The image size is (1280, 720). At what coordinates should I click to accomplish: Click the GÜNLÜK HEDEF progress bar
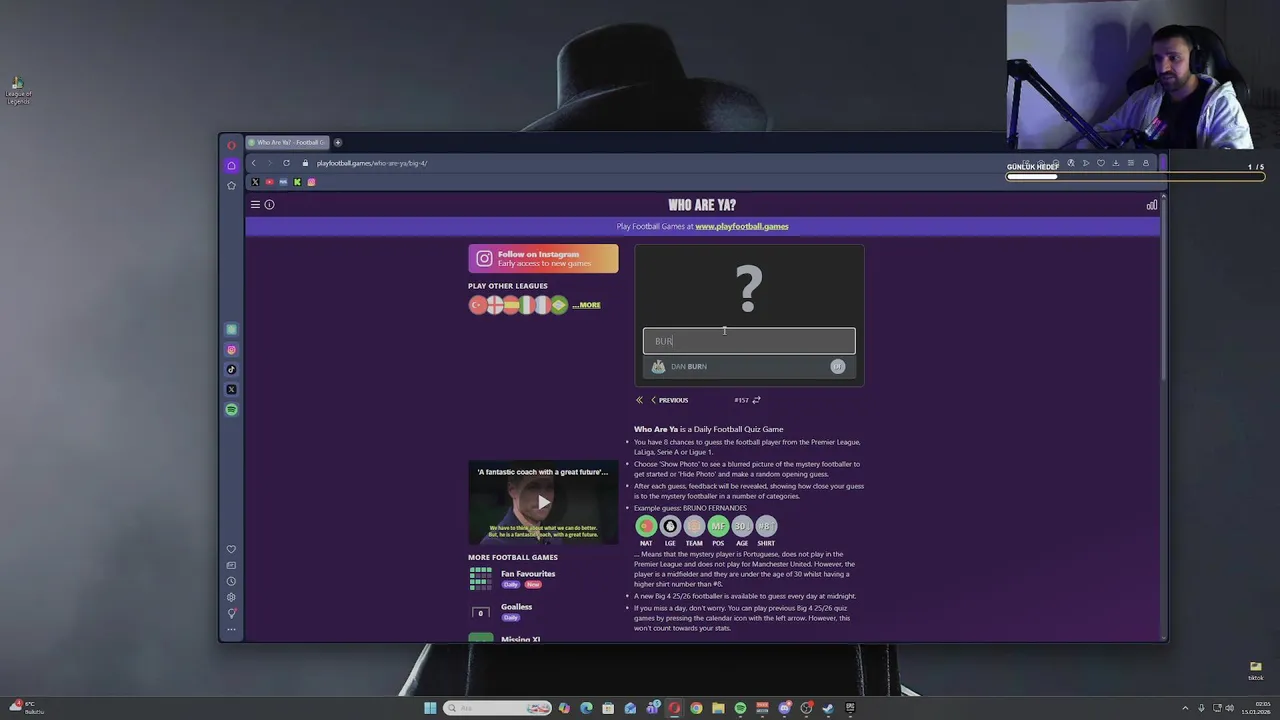point(1135,177)
